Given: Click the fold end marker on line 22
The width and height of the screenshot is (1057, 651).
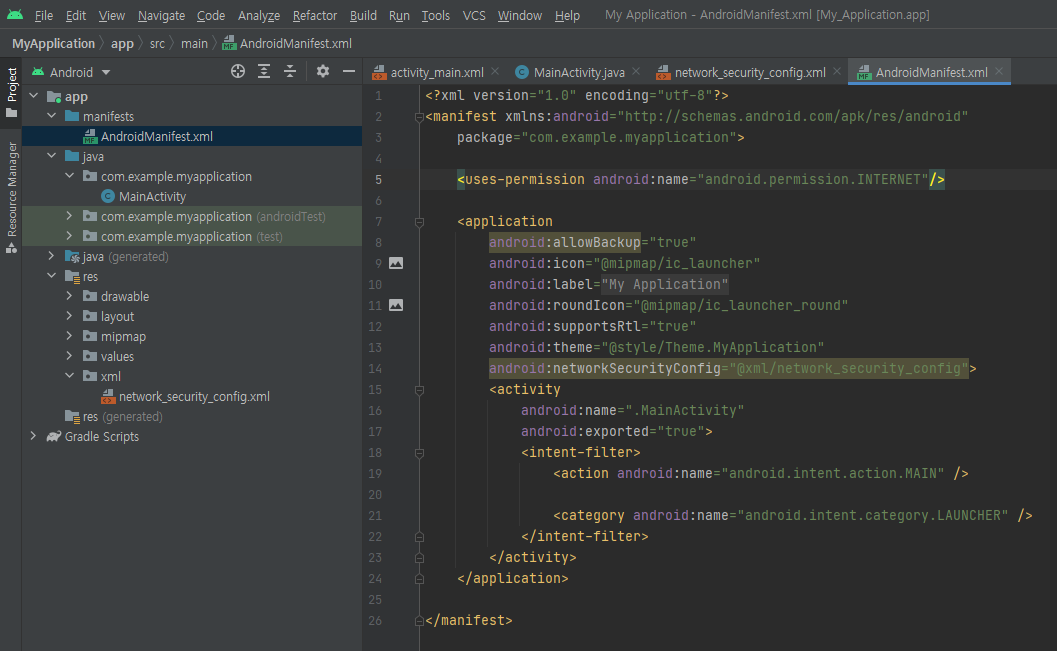Looking at the screenshot, I should [419, 536].
